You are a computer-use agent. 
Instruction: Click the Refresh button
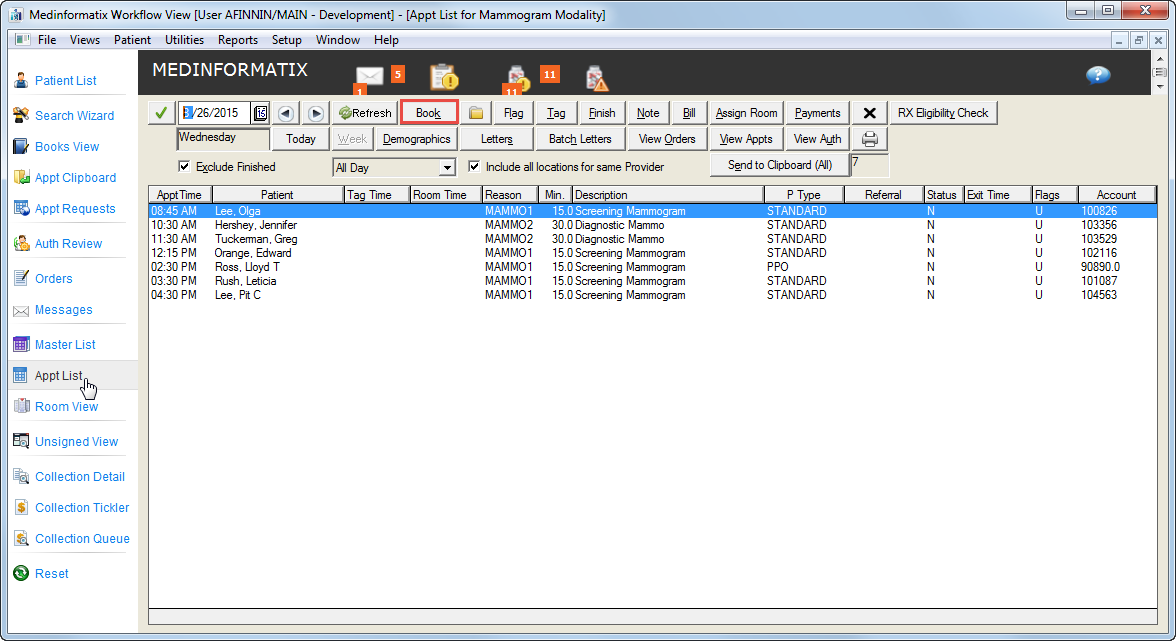click(365, 113)
